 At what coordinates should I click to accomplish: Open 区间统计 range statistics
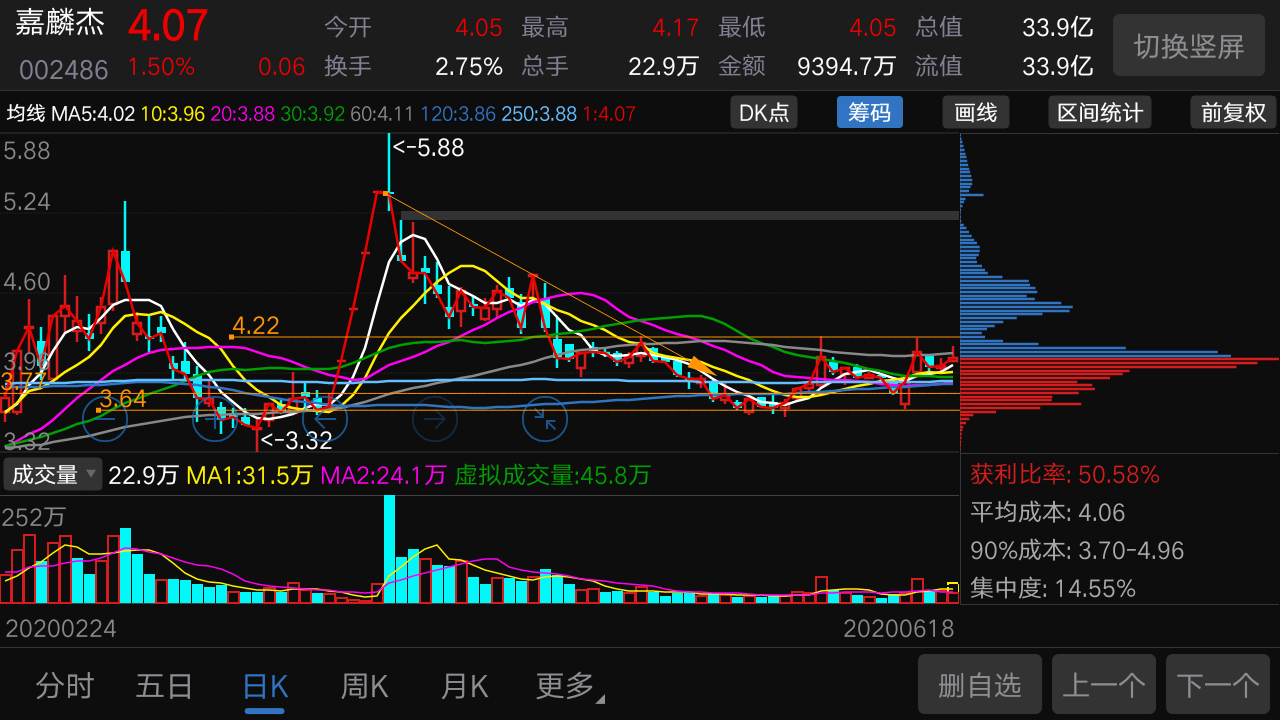1100,113
